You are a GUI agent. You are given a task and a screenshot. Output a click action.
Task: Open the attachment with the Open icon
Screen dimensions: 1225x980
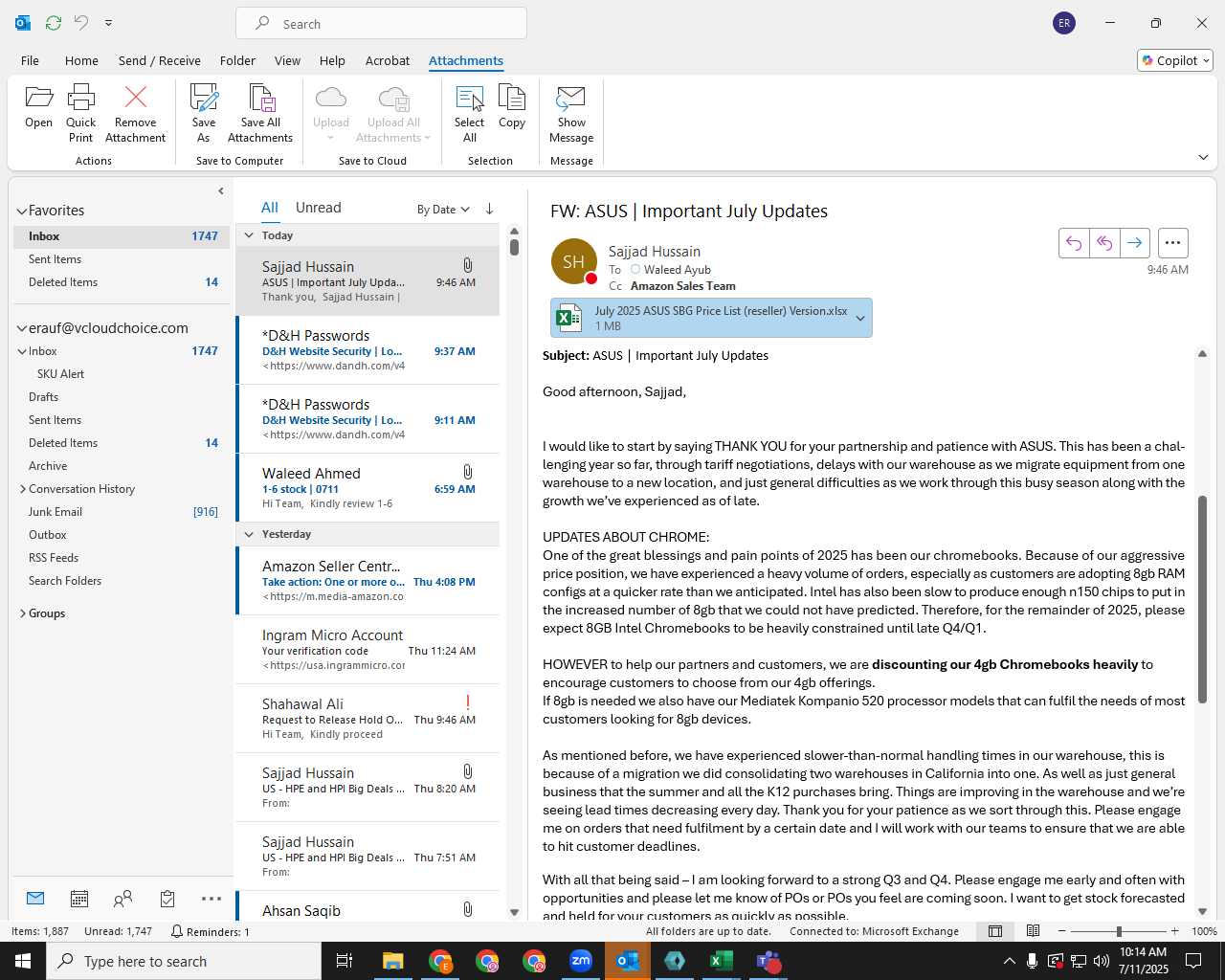(38, 106)
